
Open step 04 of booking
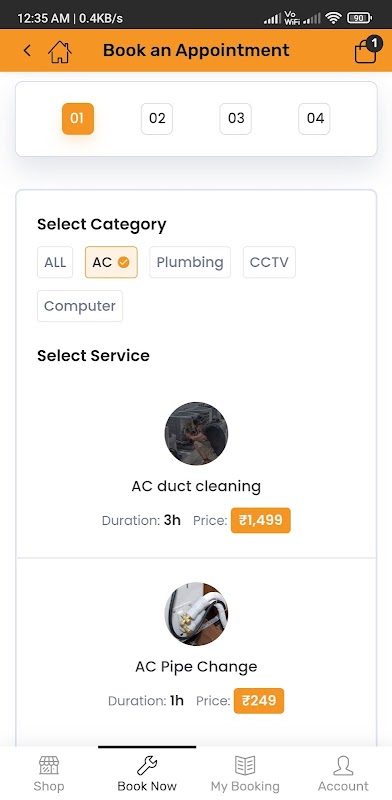click(314, 119)
